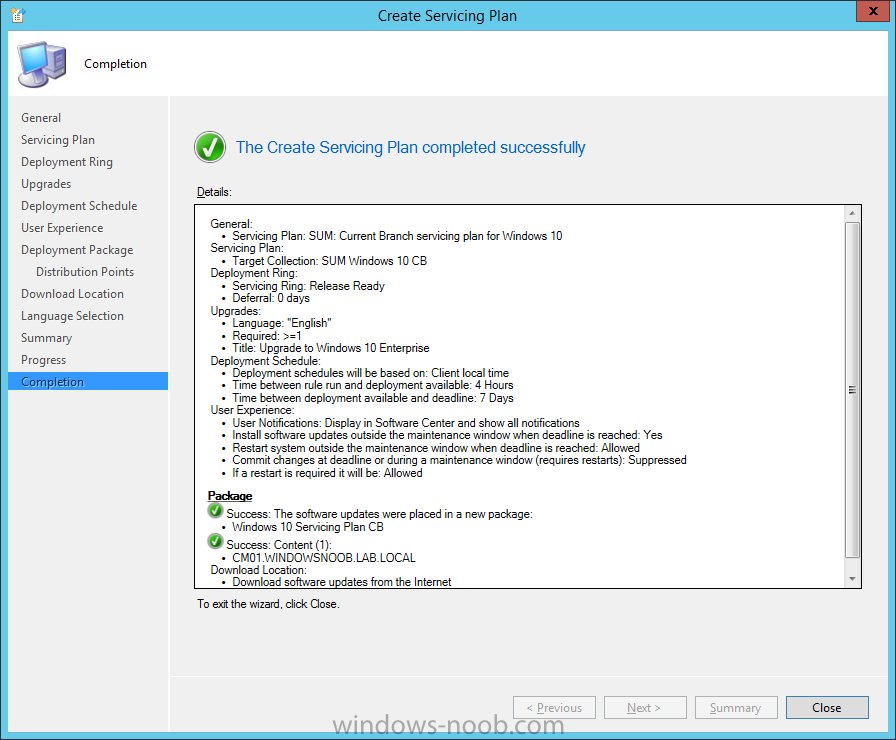Click the wizard title bar icon

pos(17,15)
